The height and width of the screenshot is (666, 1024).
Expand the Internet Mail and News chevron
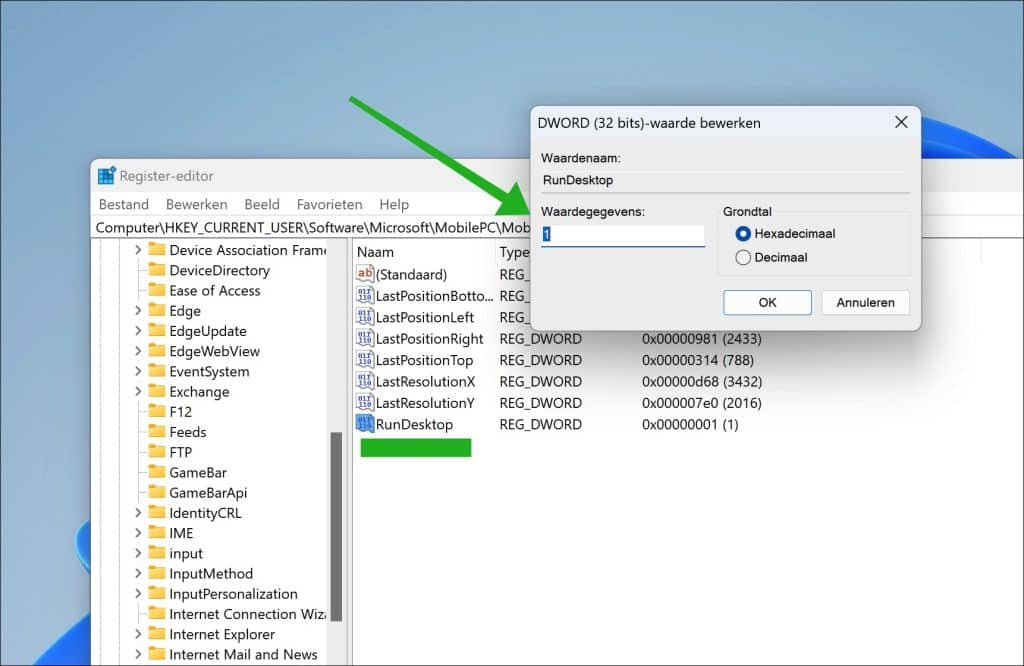tap(138, 654)
